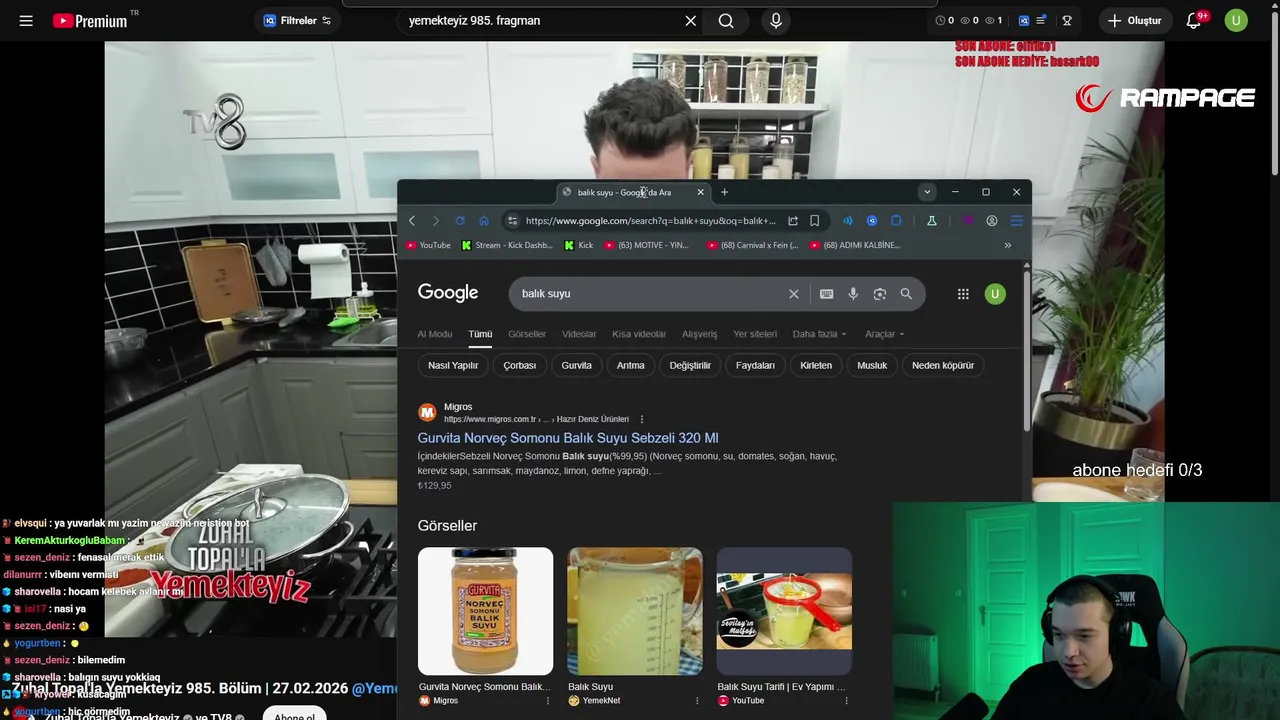This screenshot has height=720, width=1280.
Task: Clear the YouTube search box text
Action: [x=690, y=20]
